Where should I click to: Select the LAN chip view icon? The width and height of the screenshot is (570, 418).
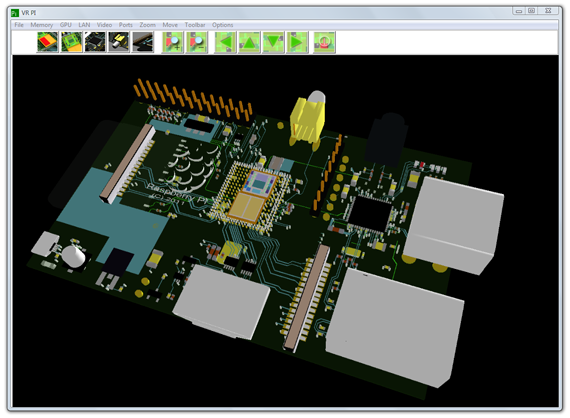[x=95, y=42]
